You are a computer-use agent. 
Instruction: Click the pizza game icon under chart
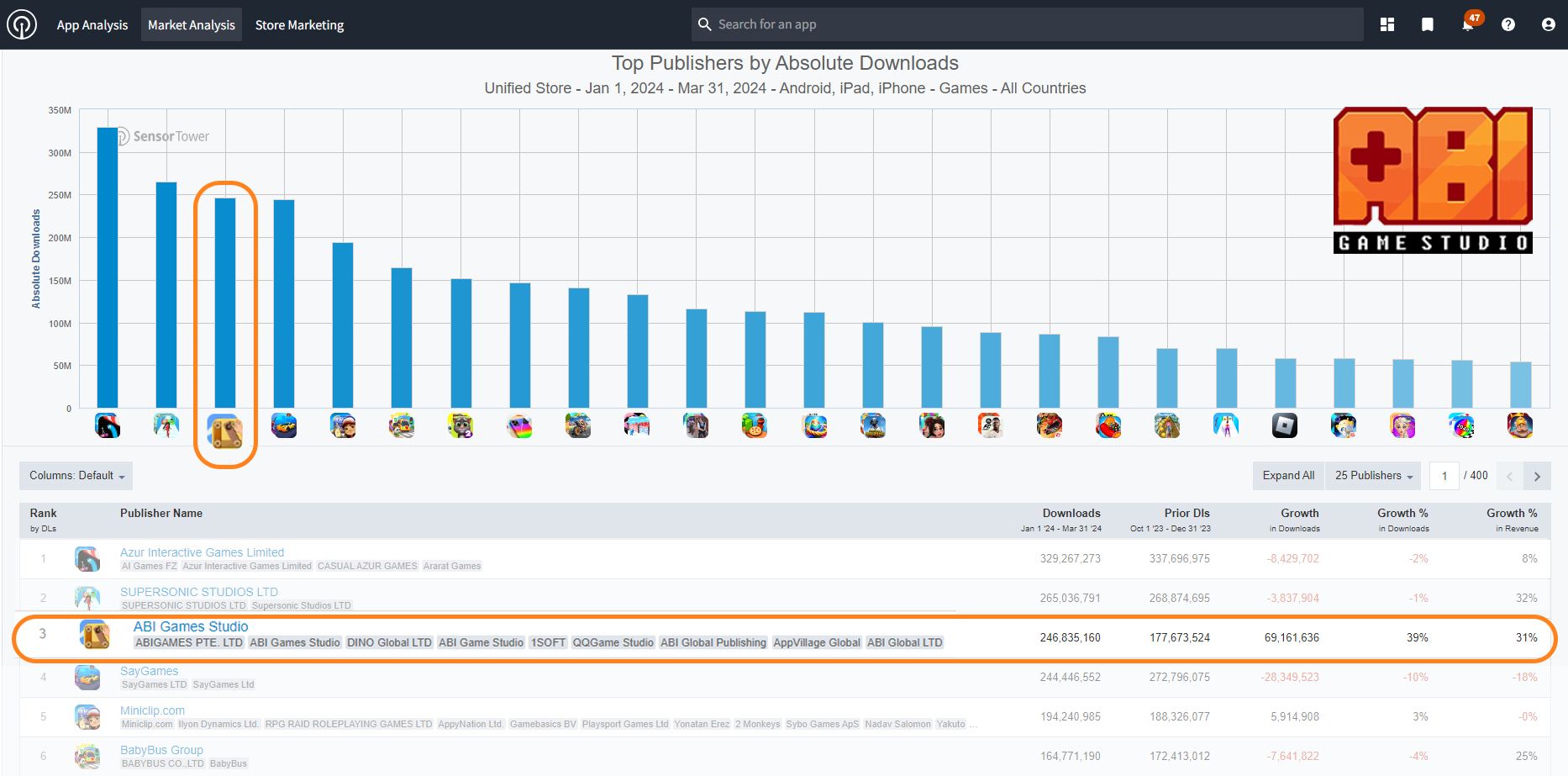[755, 425]
